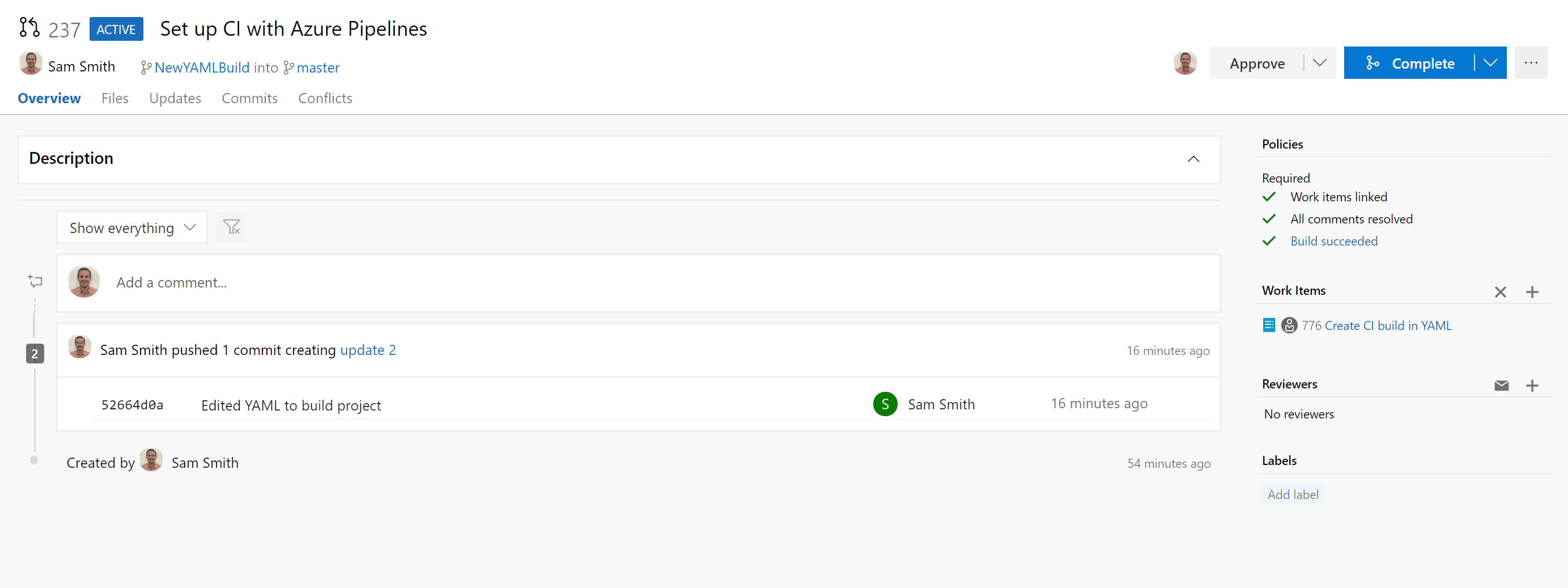Open the Commits tab
The width and height of the screenshot is (1568, 588).
coord(249,98)
